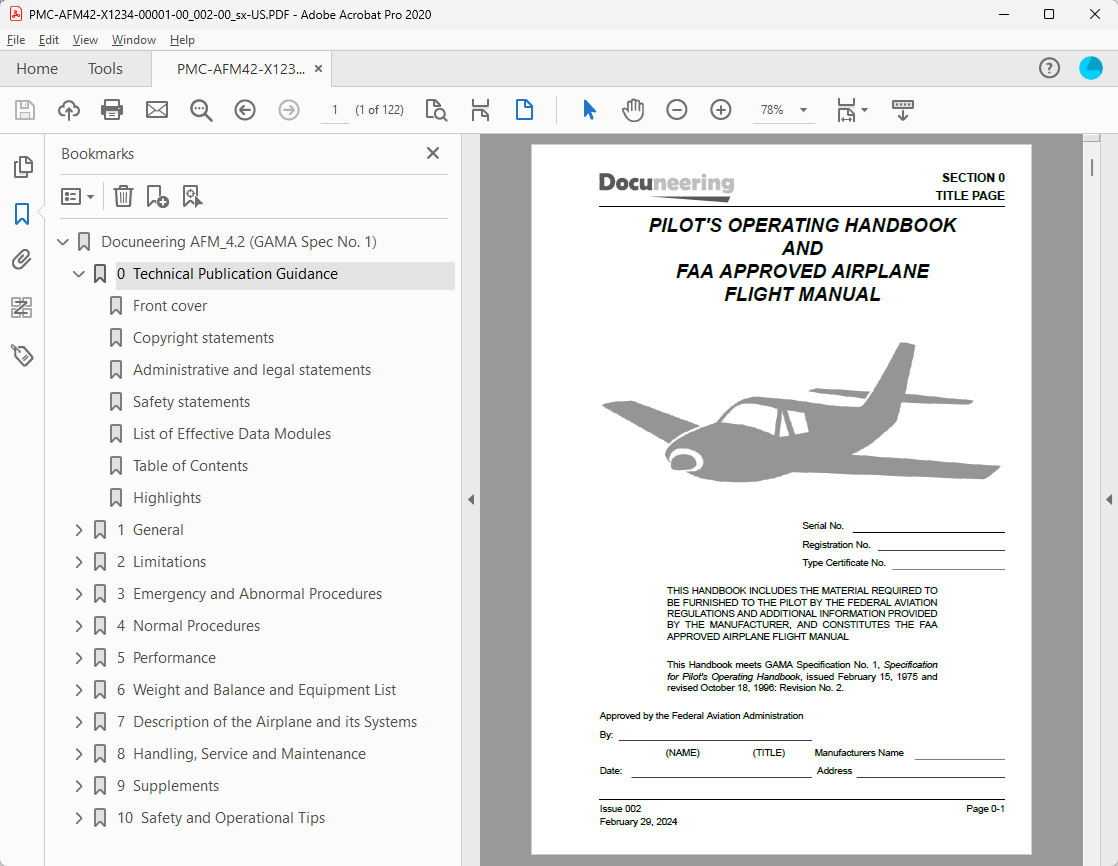Click the Save file icon
The height and width of the screenshot is (866, 1118).
pos(25,110)
